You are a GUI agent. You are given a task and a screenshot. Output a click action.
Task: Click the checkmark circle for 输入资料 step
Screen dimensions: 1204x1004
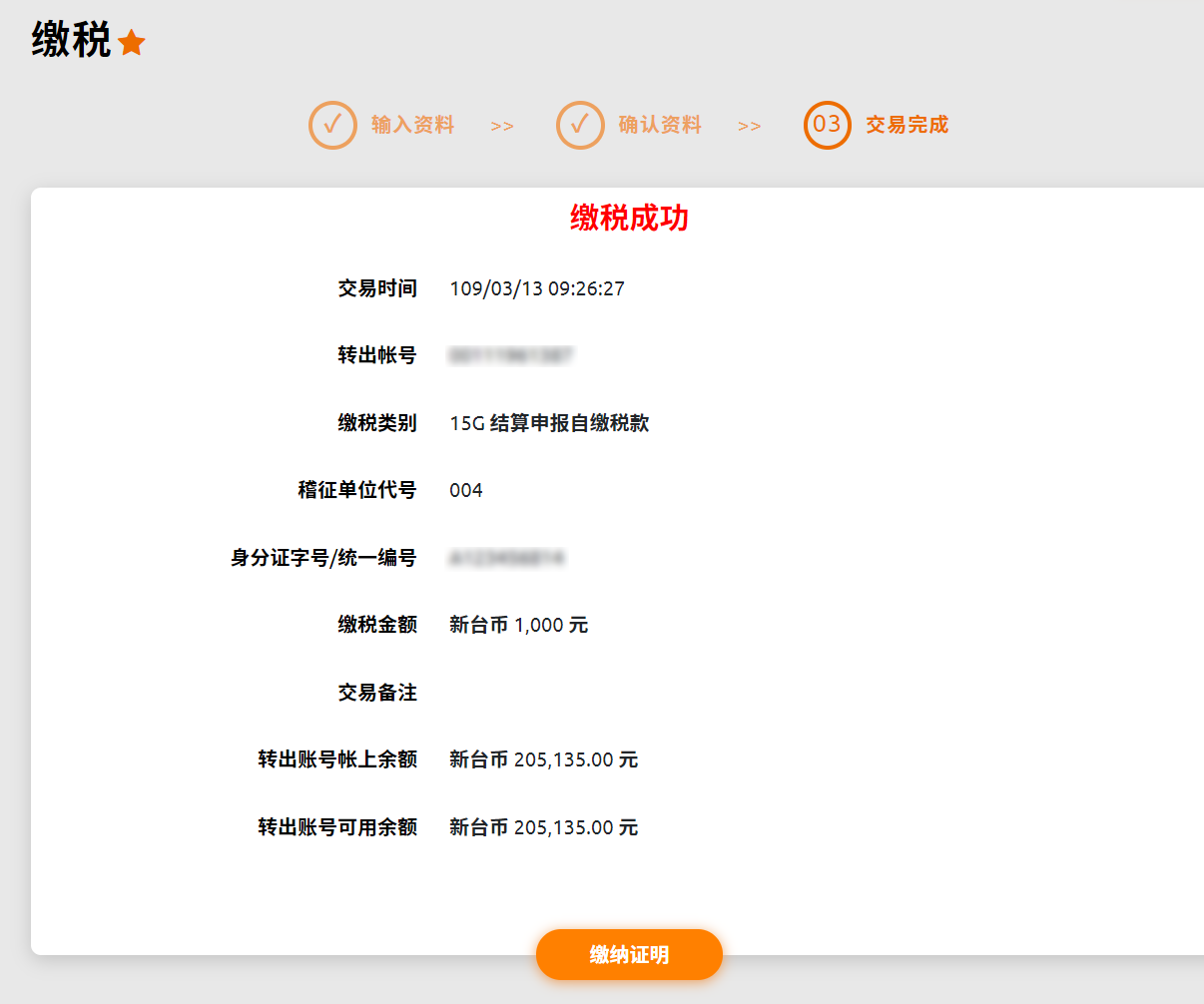[x=332, y=125]
